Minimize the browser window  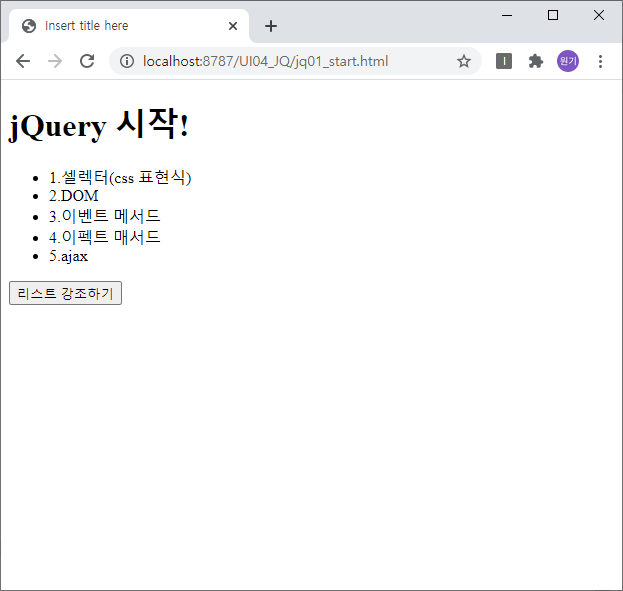(507, 16)
